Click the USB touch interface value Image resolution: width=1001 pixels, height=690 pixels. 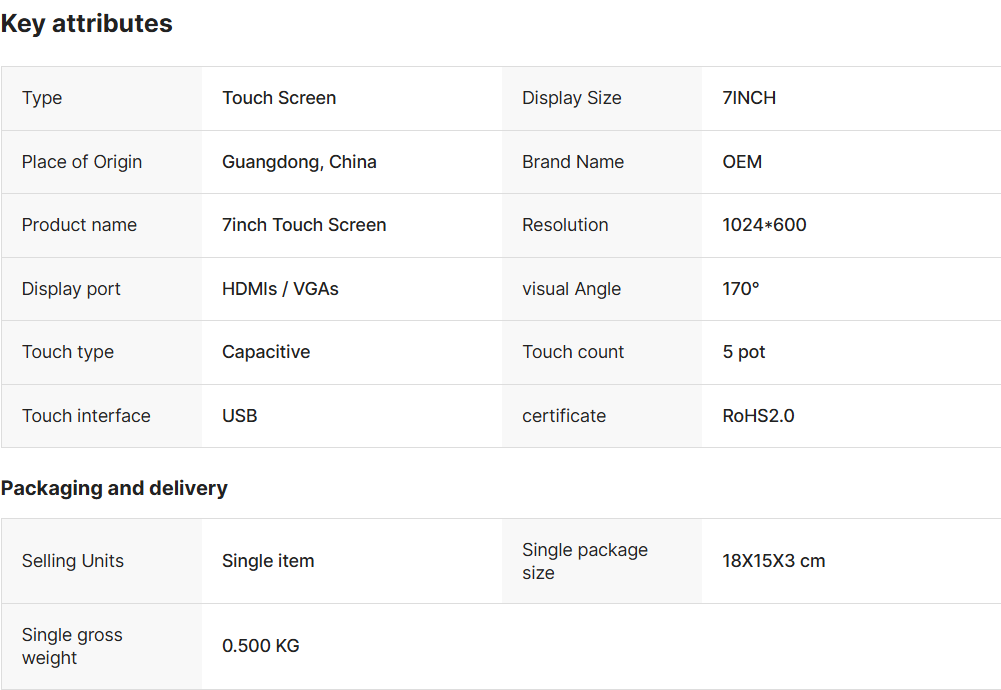240,416
